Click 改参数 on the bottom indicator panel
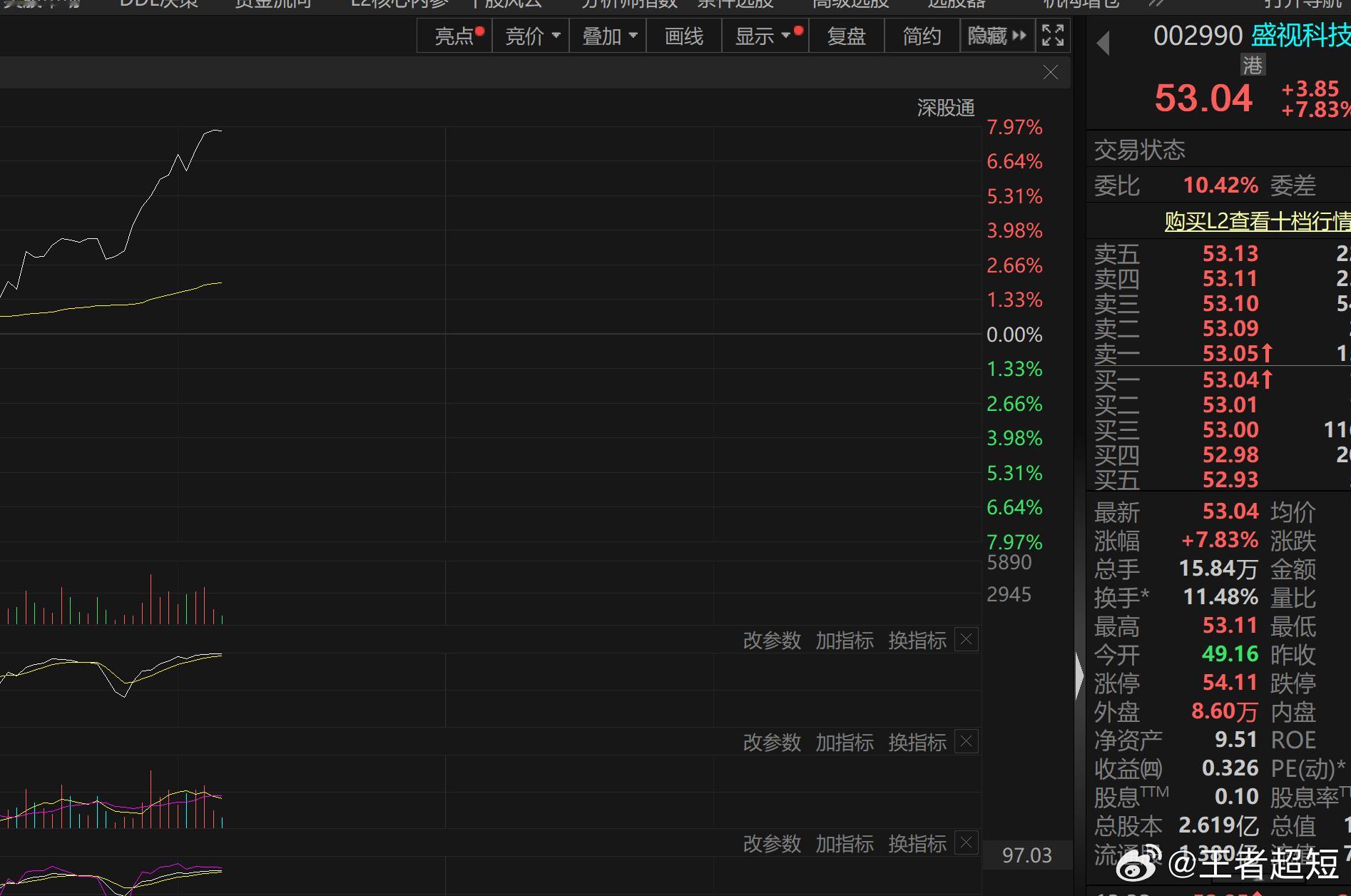Image resolution: width=1351 pixels, height=896 pixels. (x=772, y=844)
